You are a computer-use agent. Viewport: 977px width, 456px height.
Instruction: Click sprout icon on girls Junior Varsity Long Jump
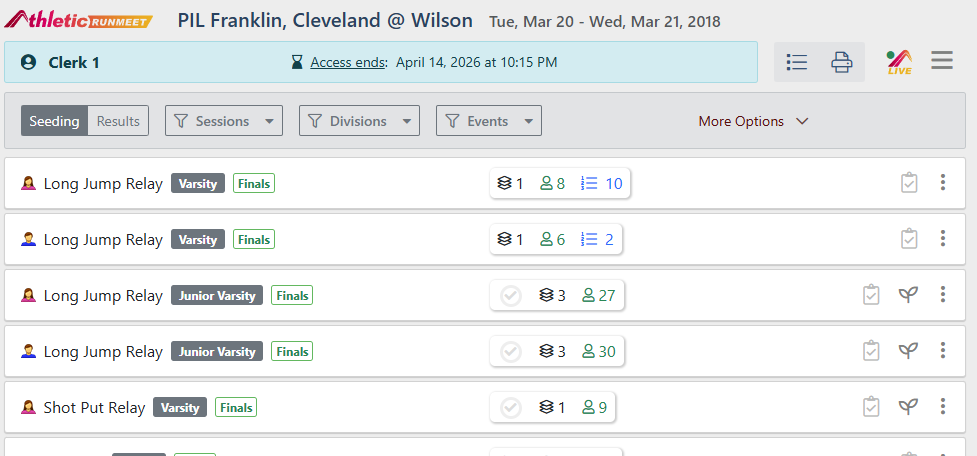click(908, 295)
